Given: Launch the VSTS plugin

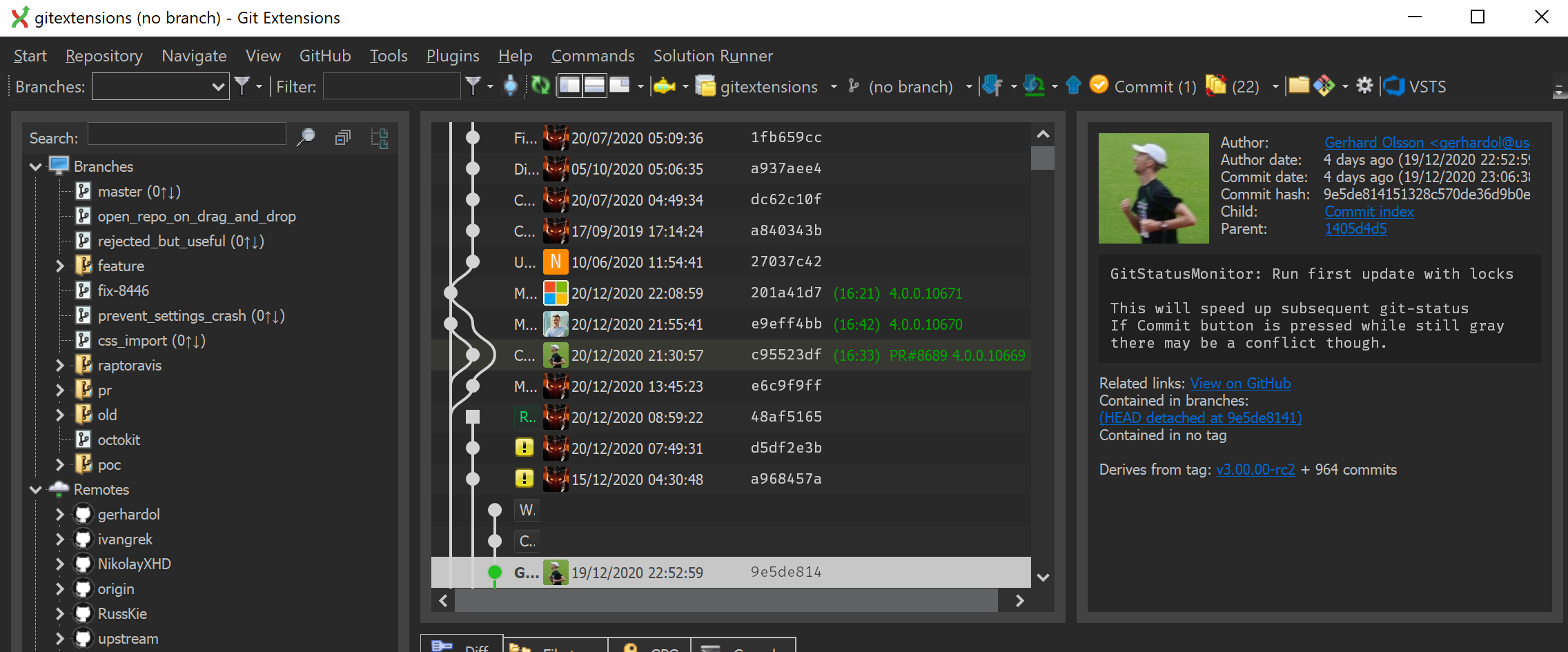Looking at the screenshot, I should point(1415,86).
